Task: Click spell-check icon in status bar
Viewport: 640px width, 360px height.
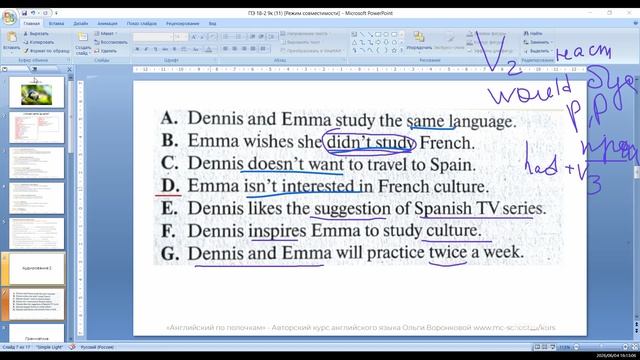Action: (x=72, y=347)
